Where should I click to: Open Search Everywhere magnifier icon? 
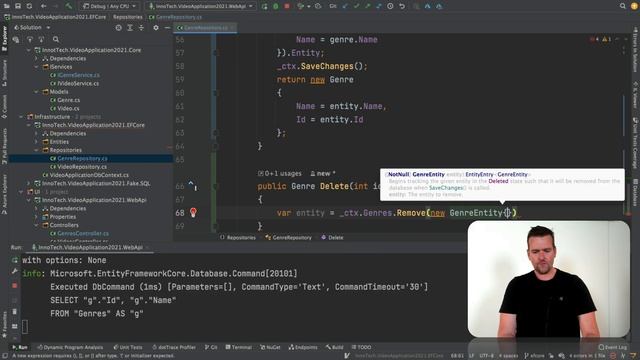point(622,6)
